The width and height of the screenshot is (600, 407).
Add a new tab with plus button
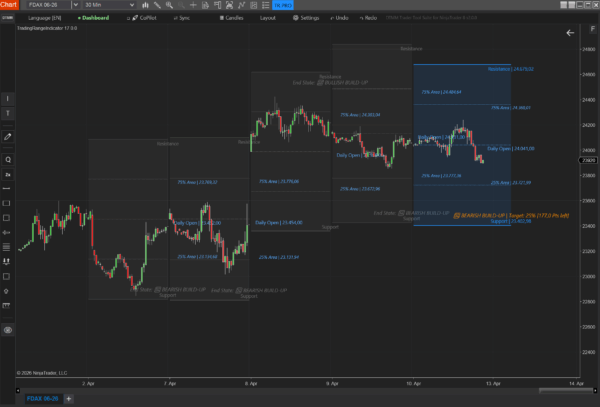click(68, 399)
